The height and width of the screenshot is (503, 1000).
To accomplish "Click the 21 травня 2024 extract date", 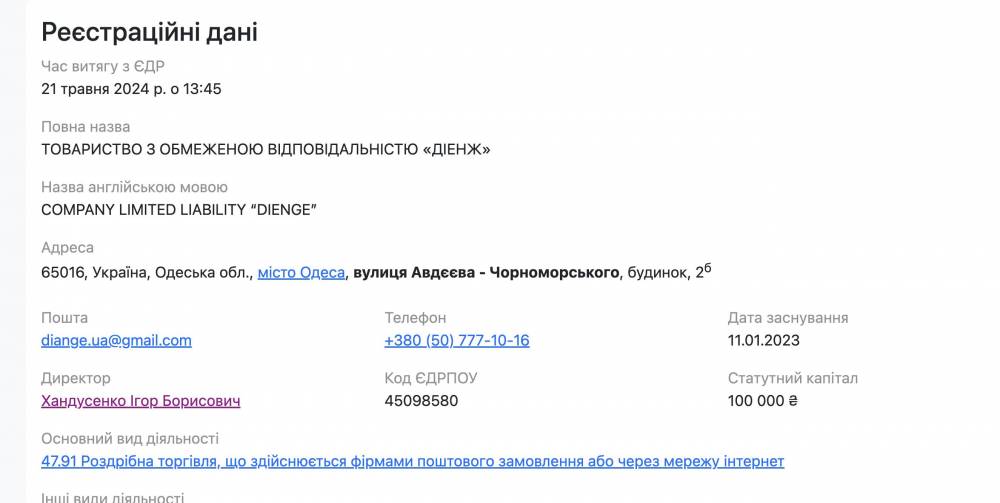I will [131, 89].
